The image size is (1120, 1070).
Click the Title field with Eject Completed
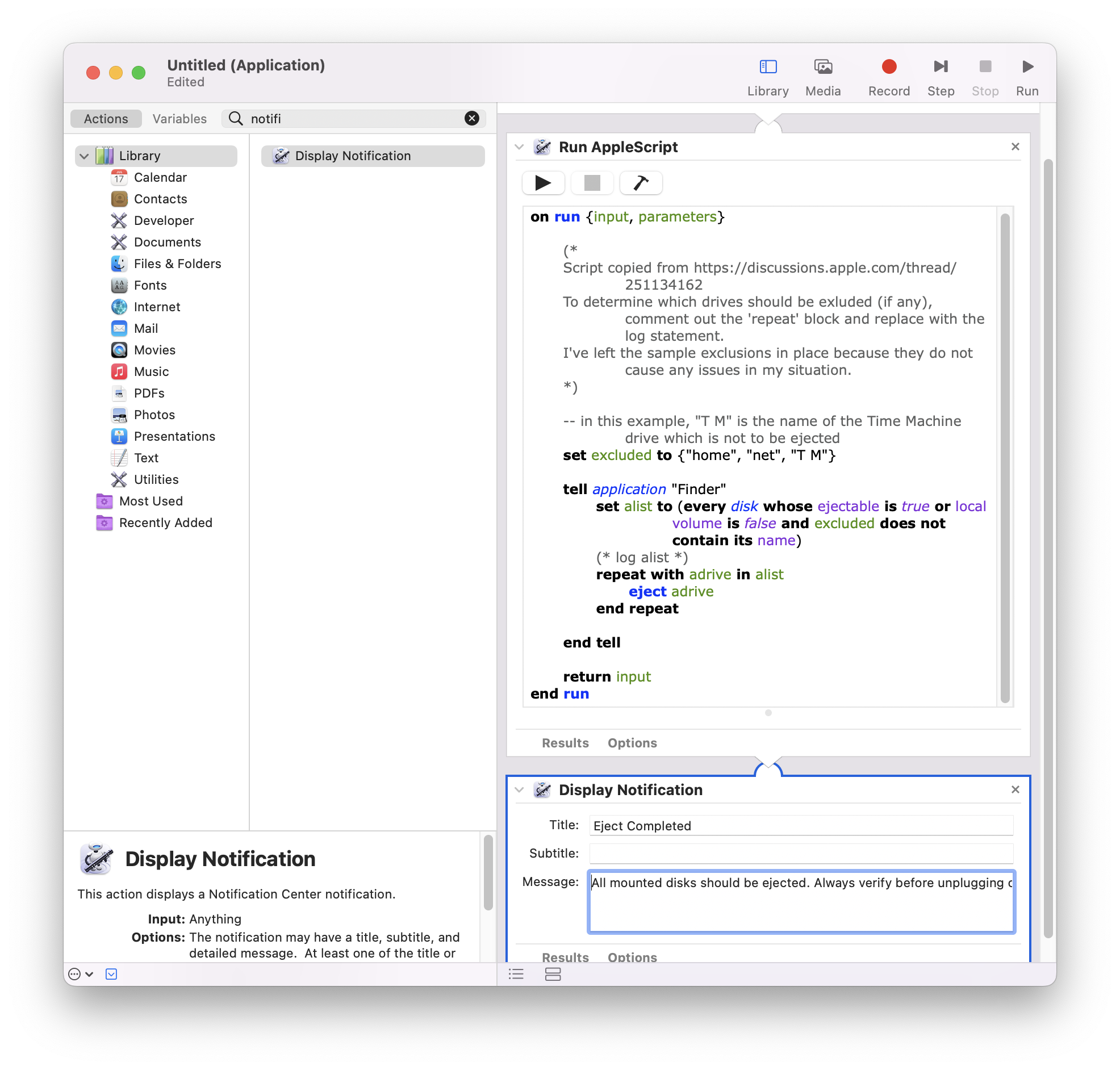tap(801, 826)
